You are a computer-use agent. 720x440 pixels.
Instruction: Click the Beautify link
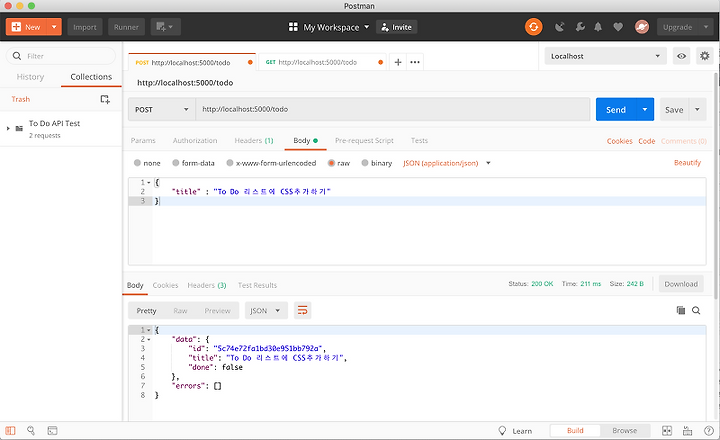point(687,163)
